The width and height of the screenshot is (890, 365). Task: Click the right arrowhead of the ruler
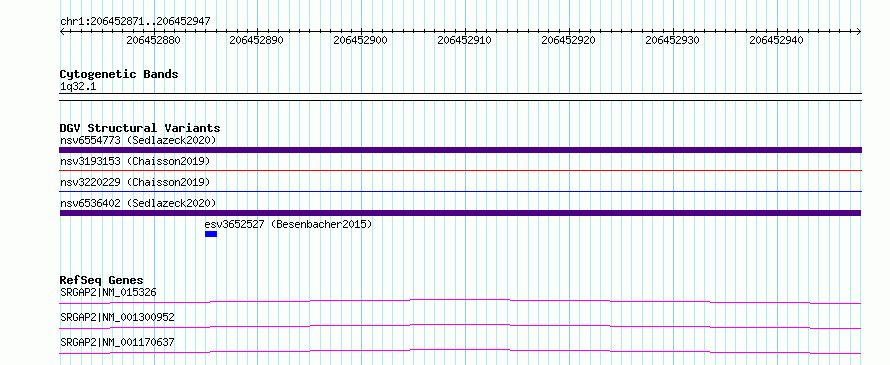[859, 32]
